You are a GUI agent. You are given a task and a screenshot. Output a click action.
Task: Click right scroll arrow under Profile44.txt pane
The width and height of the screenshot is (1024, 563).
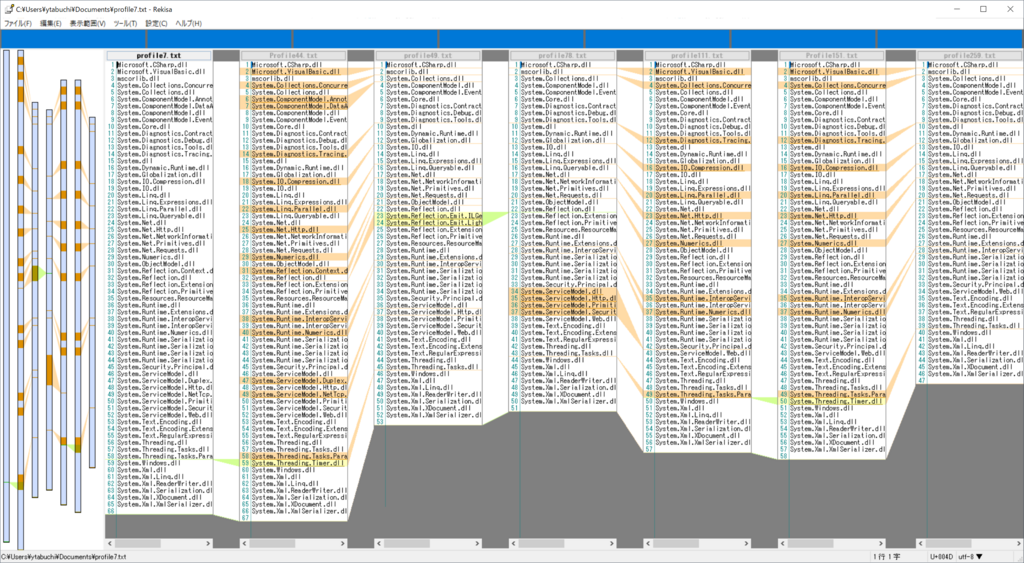coord(343,543)
